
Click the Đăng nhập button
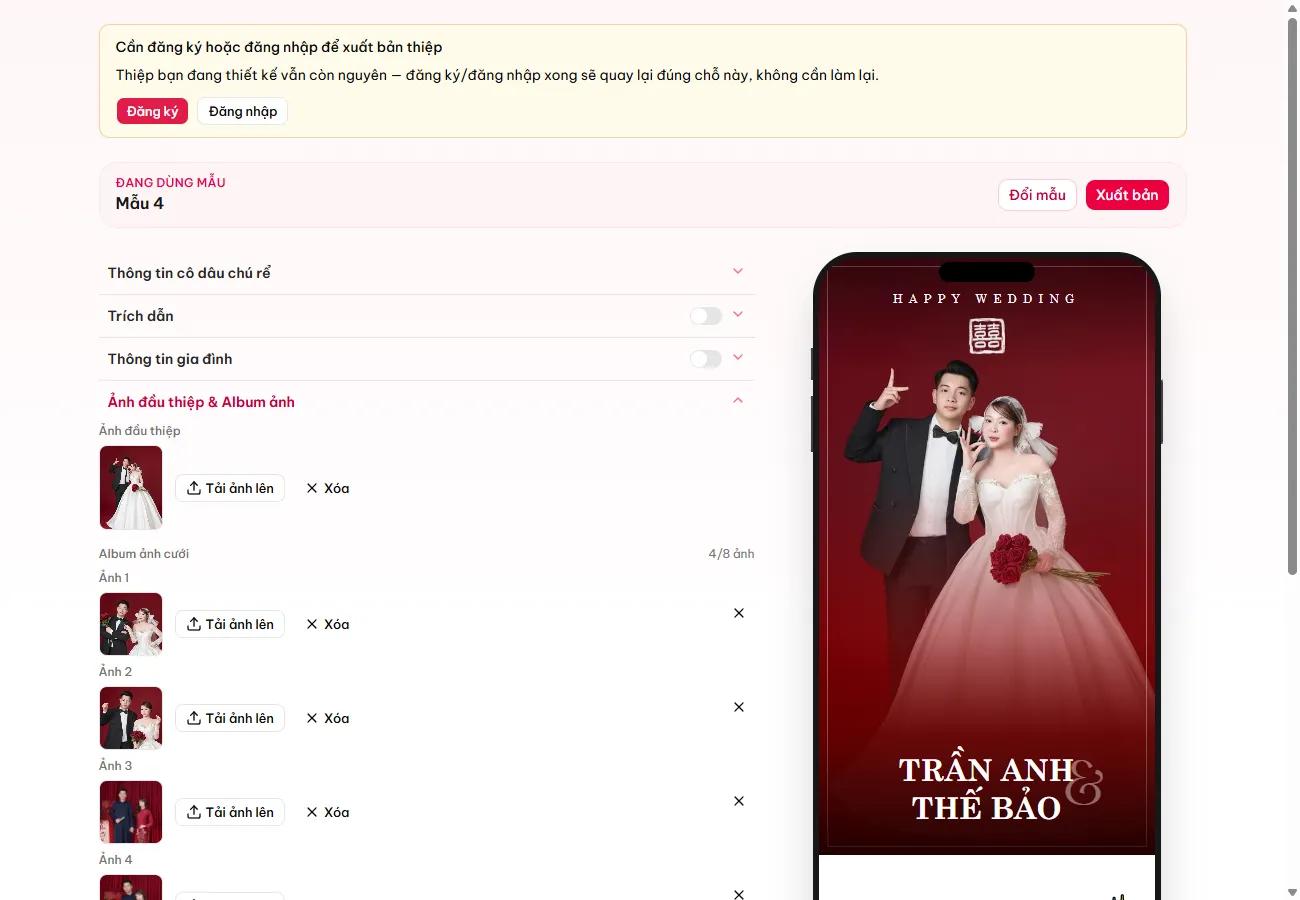pyautogui.click(x=243, y=111)
